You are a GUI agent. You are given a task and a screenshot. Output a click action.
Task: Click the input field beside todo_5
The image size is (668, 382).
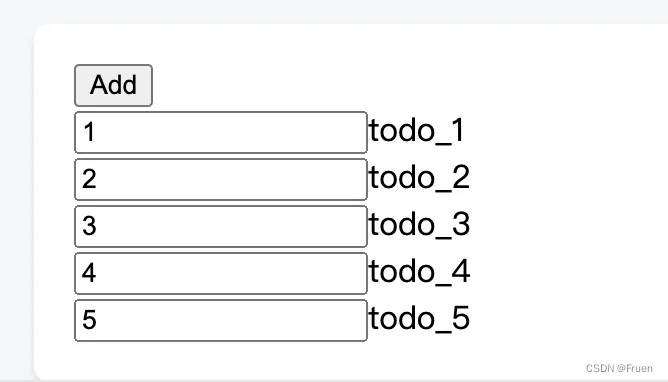point(221,321)
